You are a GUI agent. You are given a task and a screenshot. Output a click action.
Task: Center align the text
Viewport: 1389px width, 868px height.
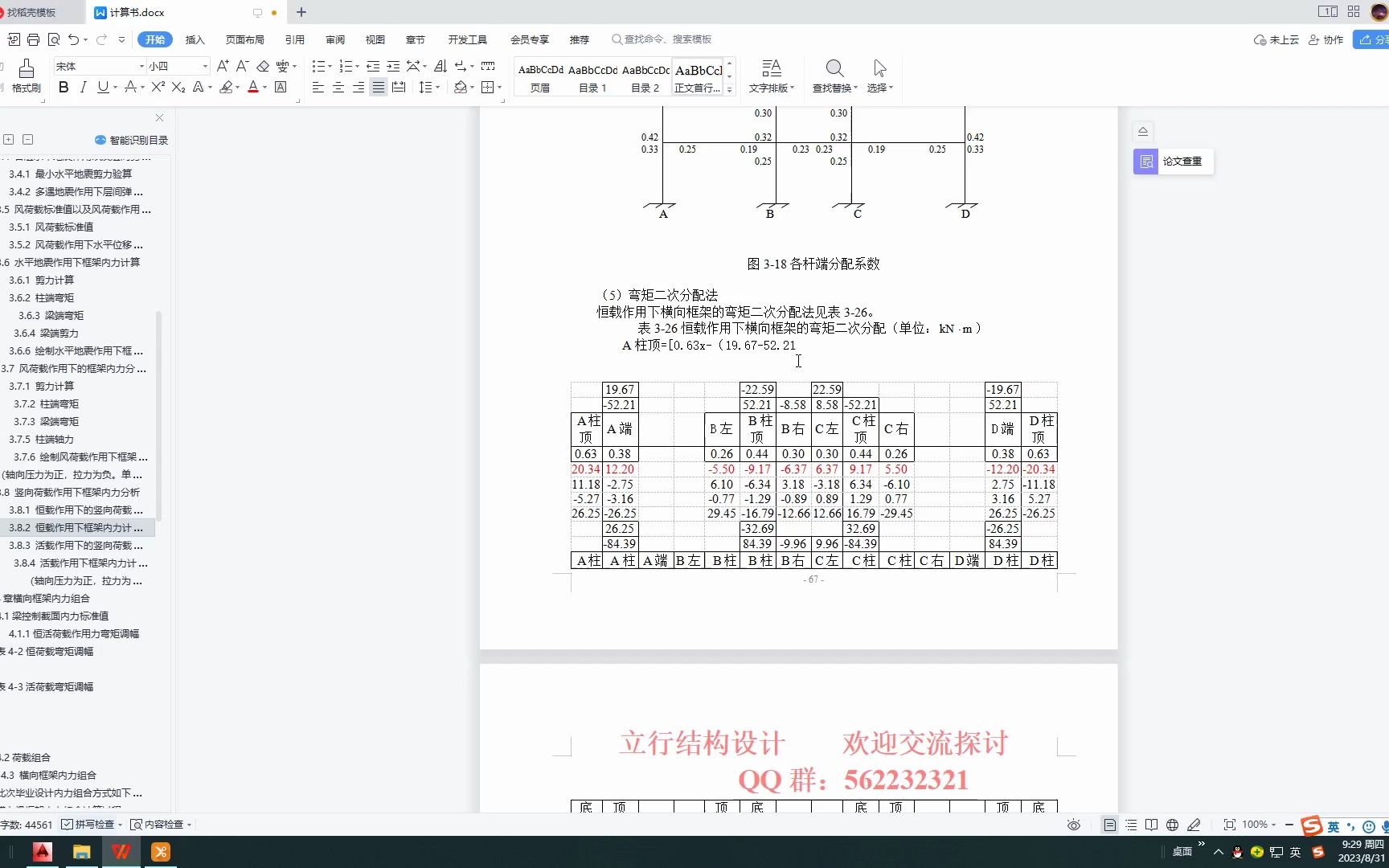(338, 88)
